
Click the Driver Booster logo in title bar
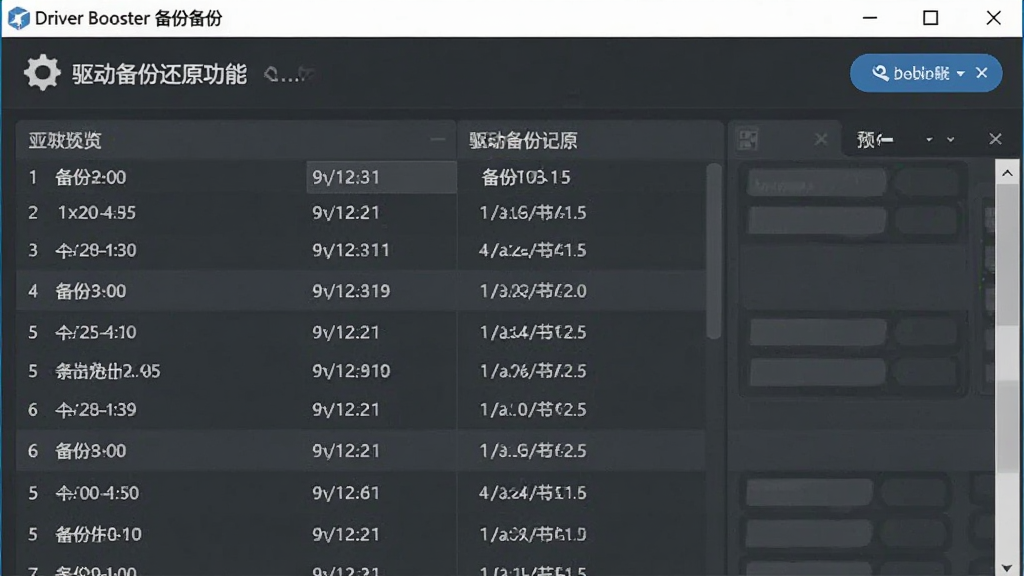pyautogui.click(x=18, y=18)
